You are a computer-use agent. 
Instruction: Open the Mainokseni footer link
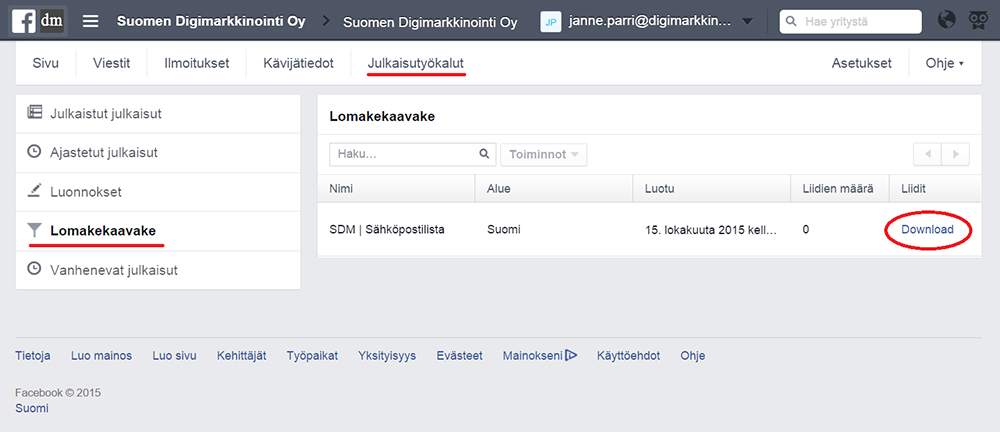pyautogui.click(x=533, y=355)
